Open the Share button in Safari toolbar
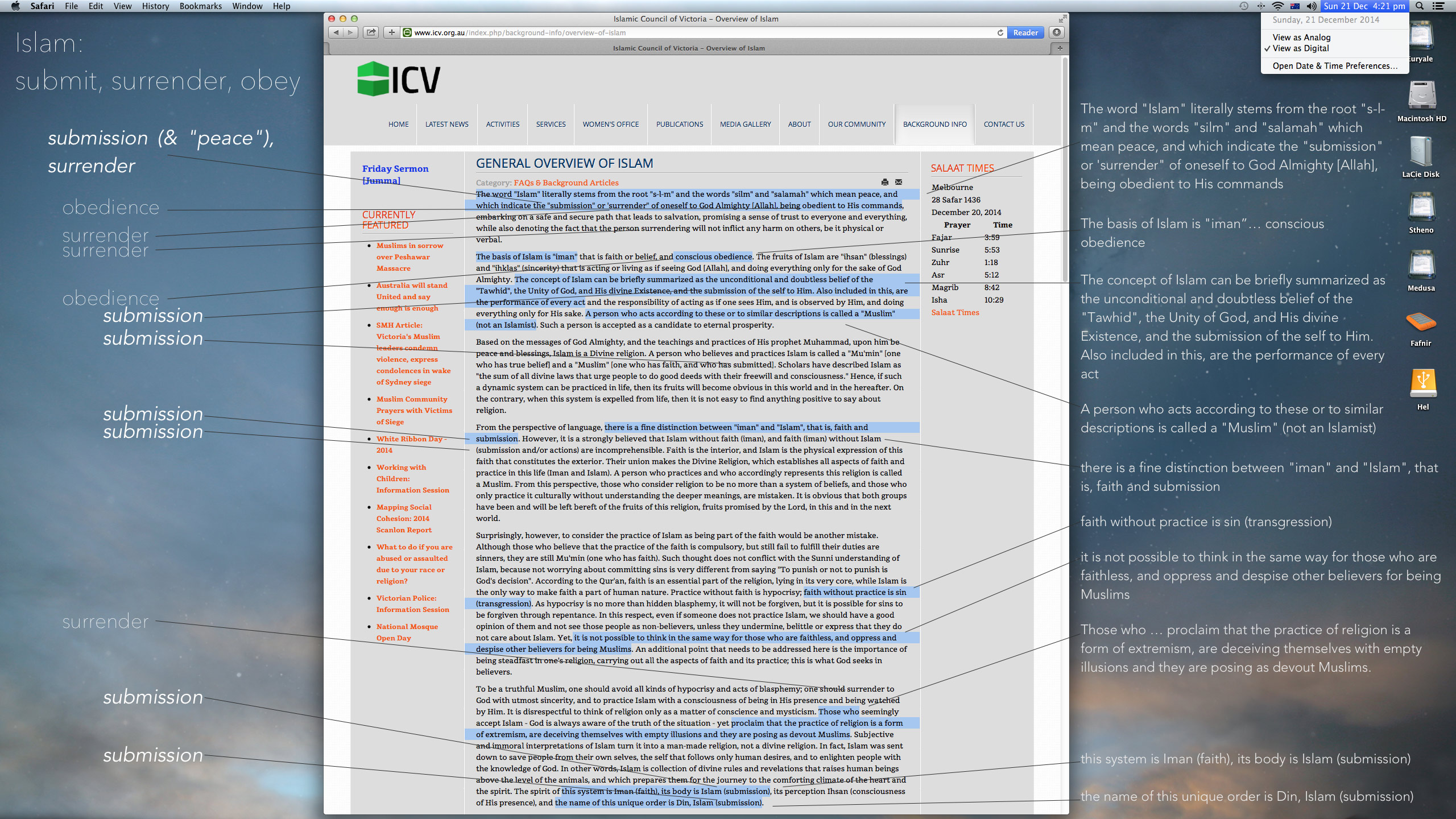Screen dimensions: 1456x819 [x=371, y=32]
